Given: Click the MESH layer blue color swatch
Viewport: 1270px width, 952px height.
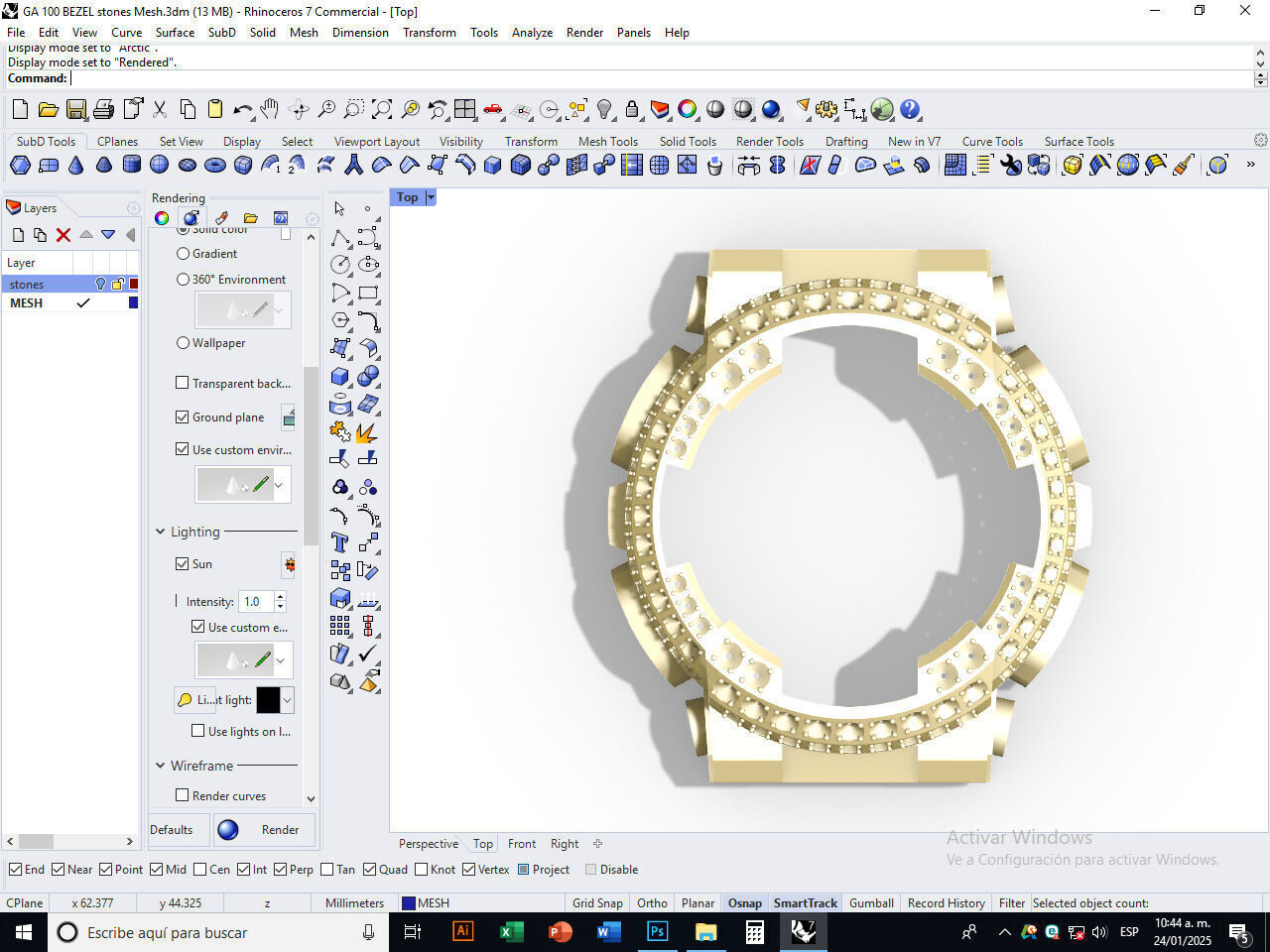Looking at the screenshot, I should [134, 303].
